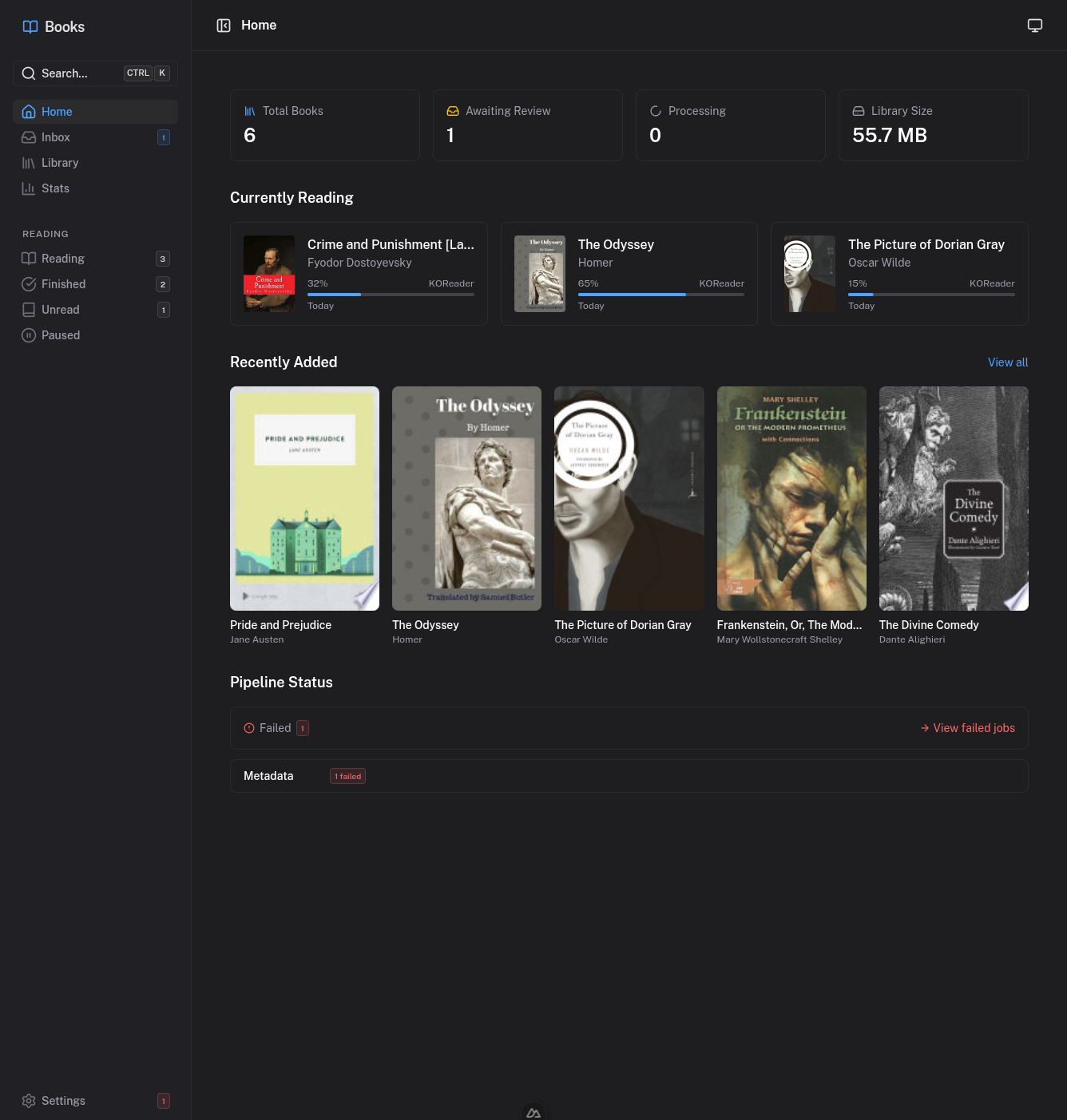Open the Stats page icon
Image resolution: width=1067 pixels, height=1120 pixels.
point(29,188)
